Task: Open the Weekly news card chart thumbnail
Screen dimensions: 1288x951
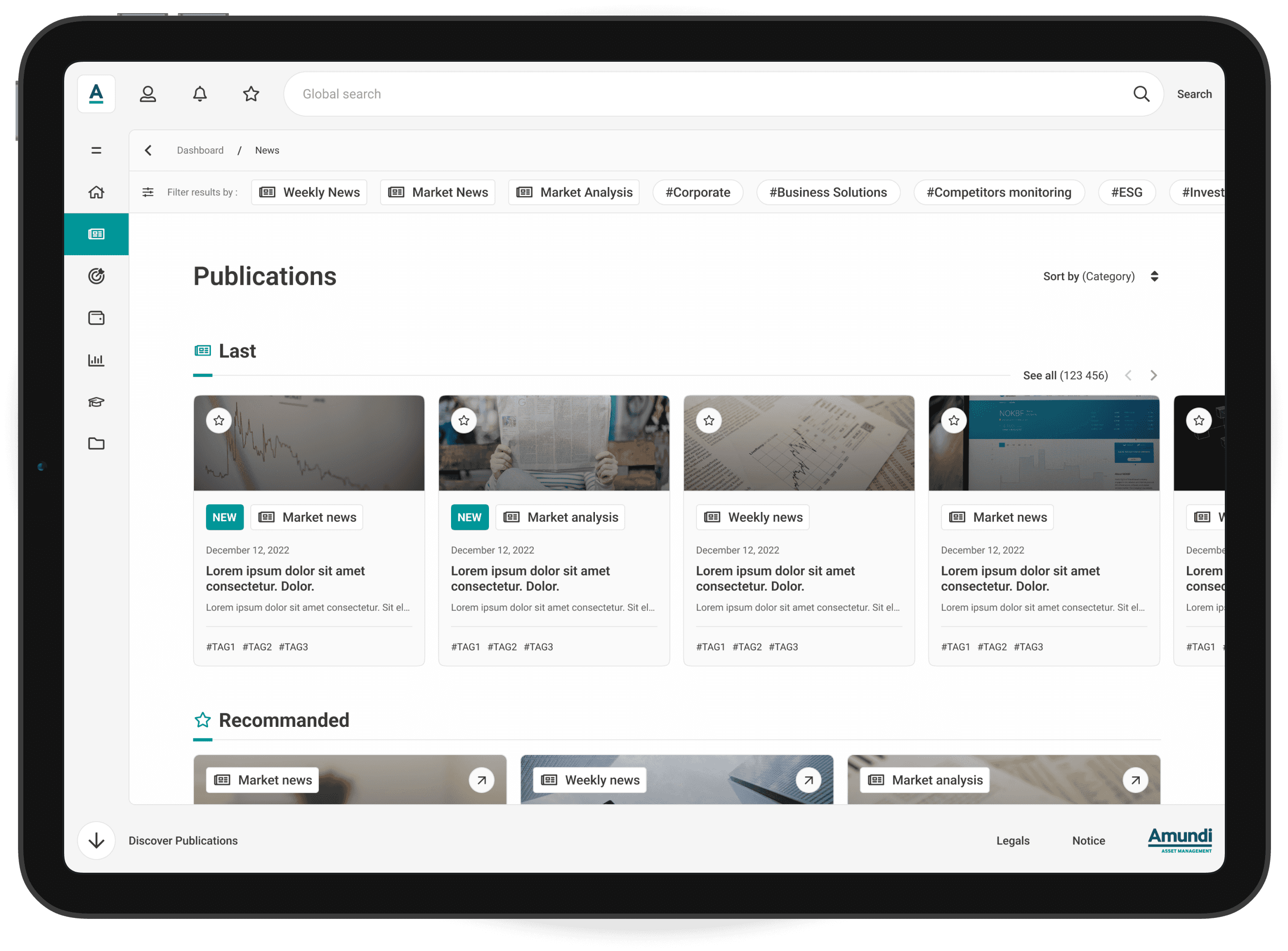Action: coord(799,443)
